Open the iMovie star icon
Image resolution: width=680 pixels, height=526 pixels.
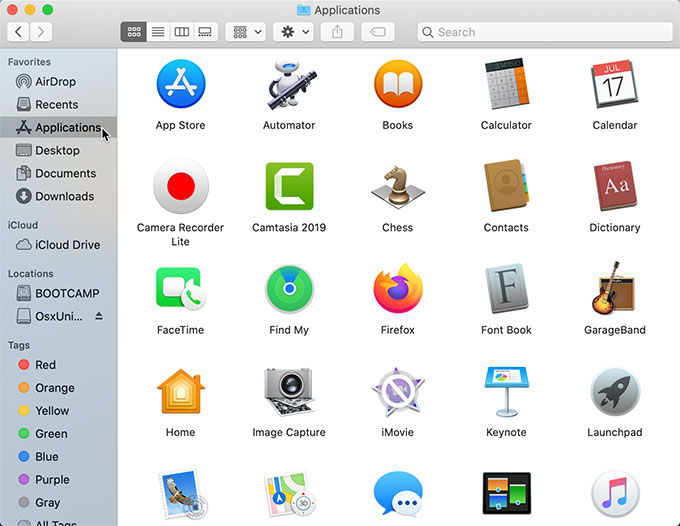(x=398, y=392)
